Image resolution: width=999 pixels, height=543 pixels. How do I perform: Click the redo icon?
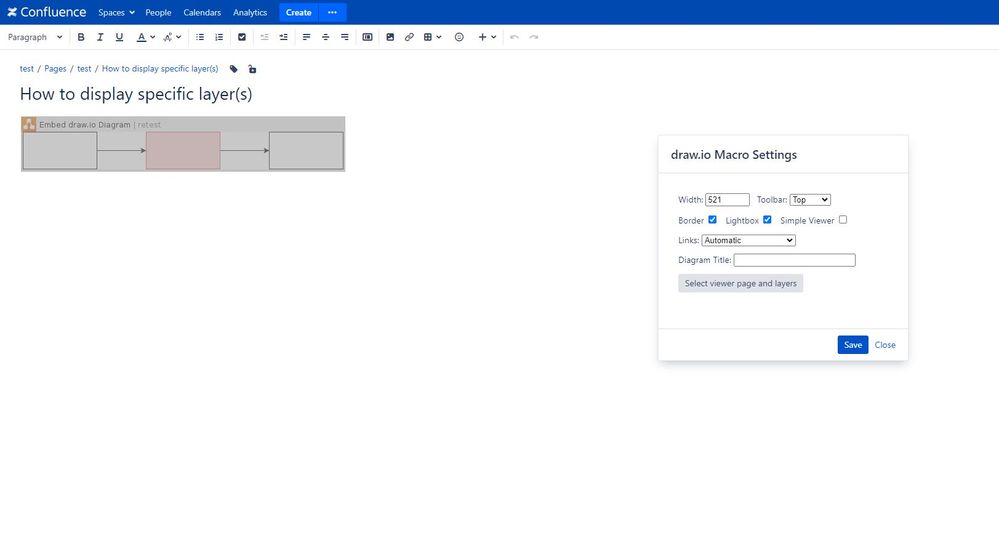pyautogui.click(x=534, y=37)
